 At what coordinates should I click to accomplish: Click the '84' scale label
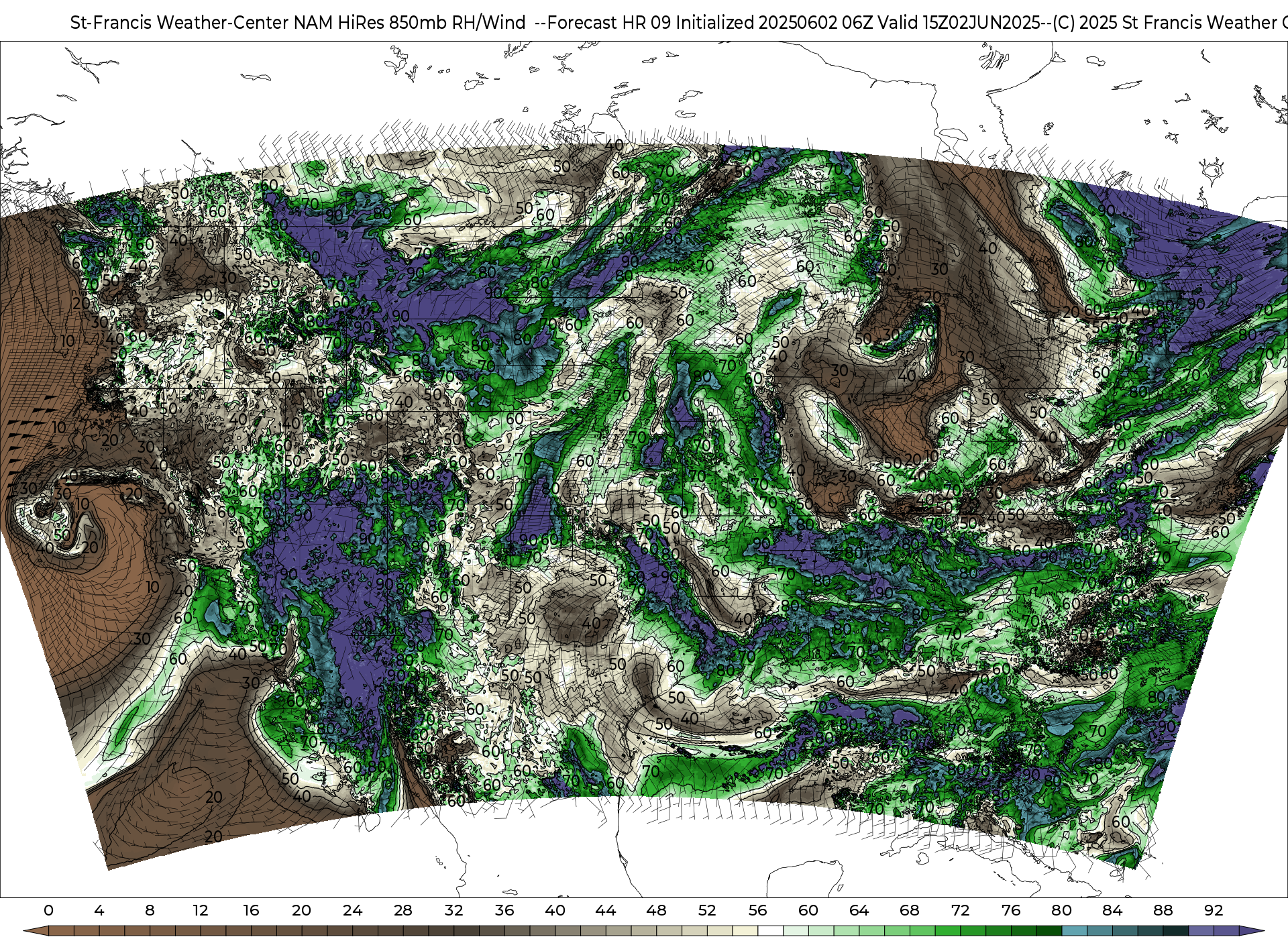coord(1112,911)
